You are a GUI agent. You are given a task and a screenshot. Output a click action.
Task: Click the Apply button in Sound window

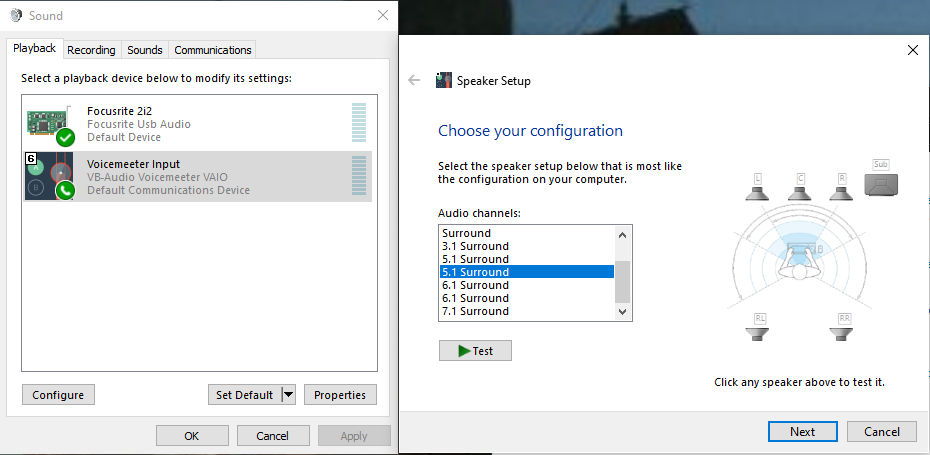(x=354, y=436)
